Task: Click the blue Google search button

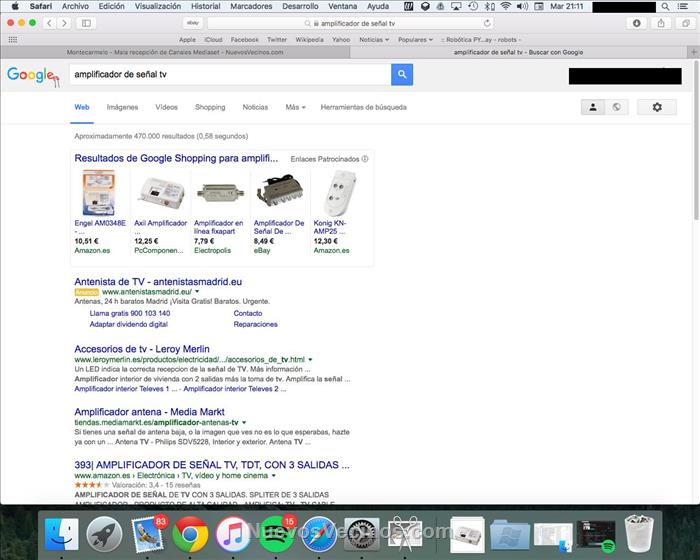Action: tap(402, 75)
